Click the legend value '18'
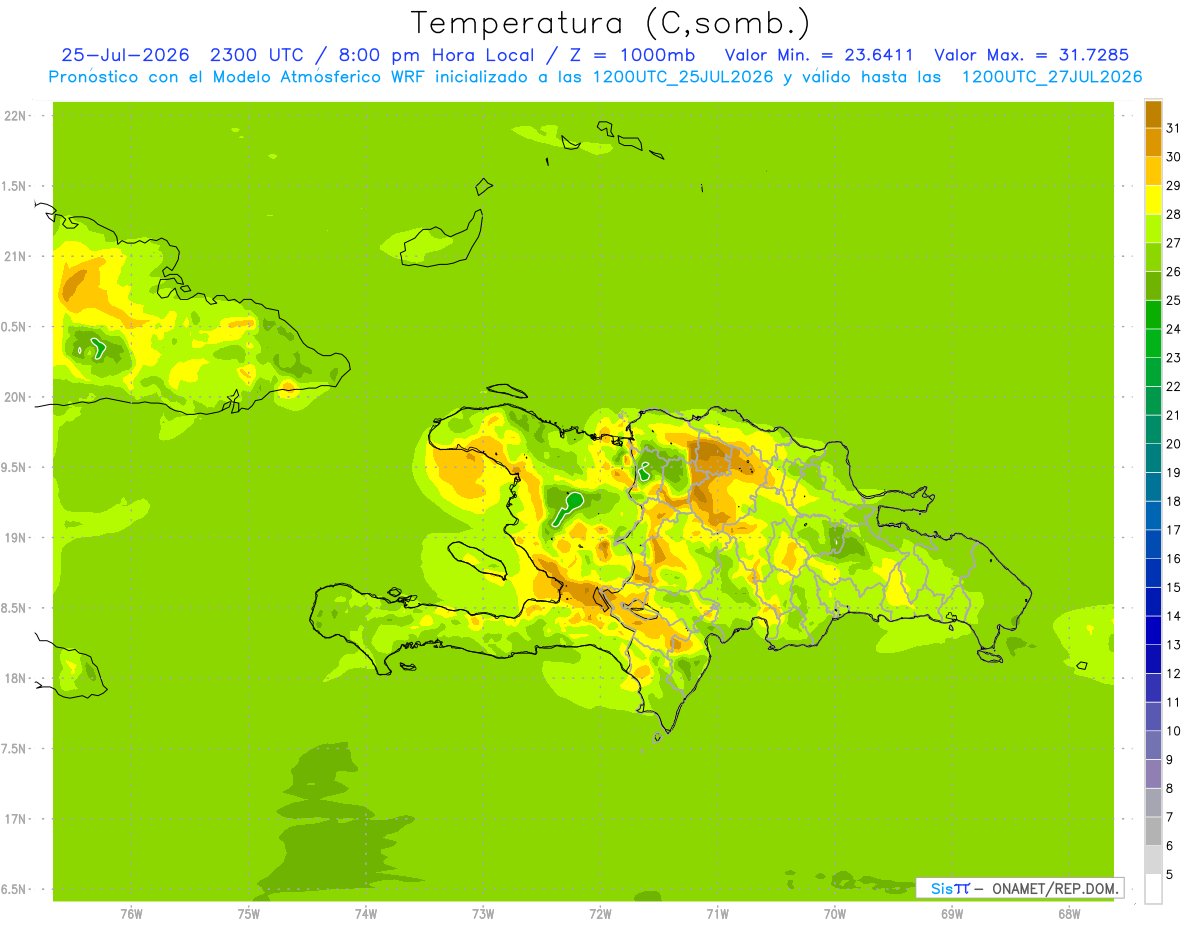Image resolution: width=1200 pixels, height=927 pixels. 1173,501
